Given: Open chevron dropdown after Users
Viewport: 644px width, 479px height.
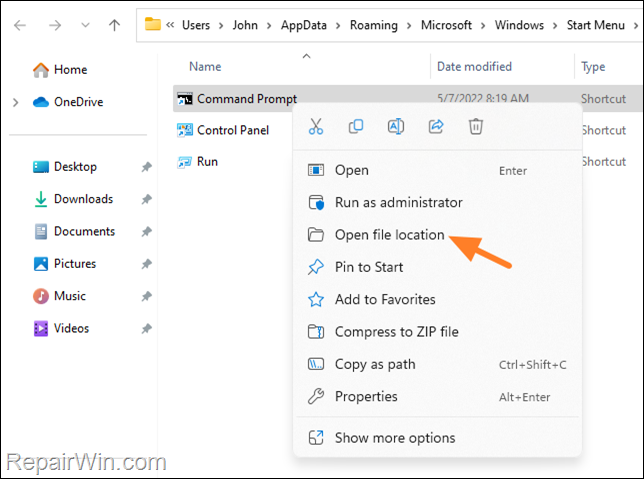Looking at the screenshot, I should [x=221, y=26].
